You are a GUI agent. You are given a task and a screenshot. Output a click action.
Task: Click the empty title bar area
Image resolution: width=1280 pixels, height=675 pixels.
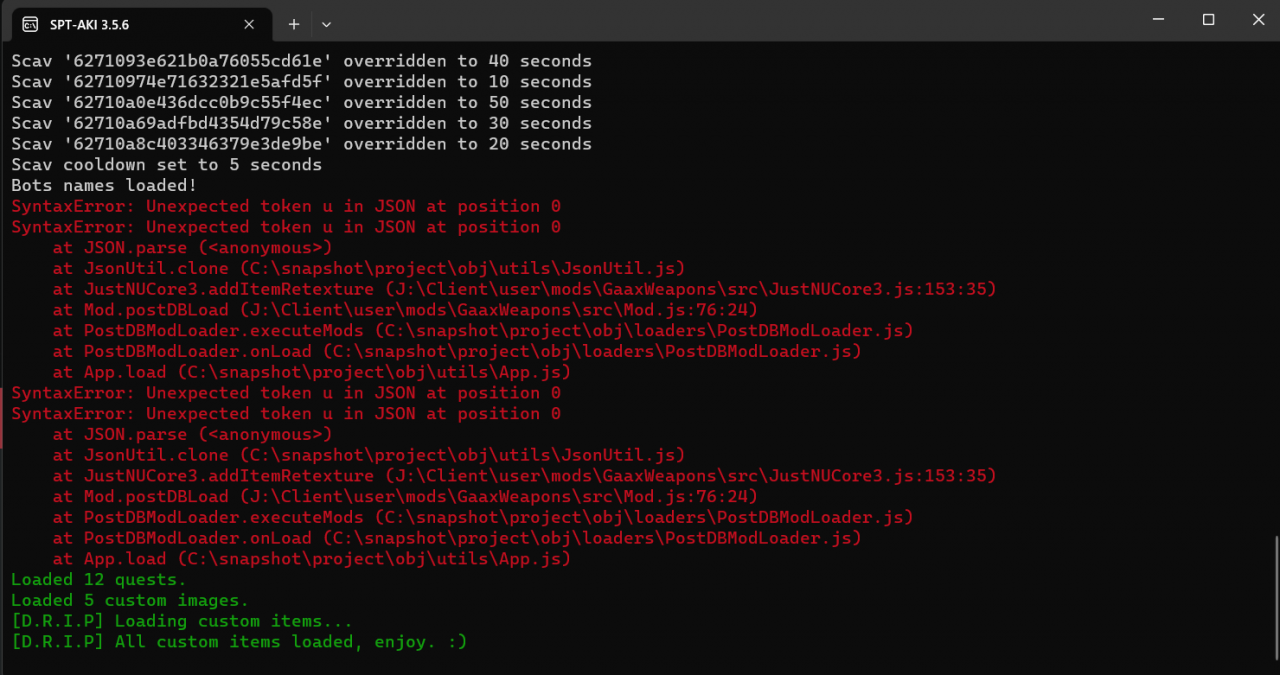coord(700,22)
